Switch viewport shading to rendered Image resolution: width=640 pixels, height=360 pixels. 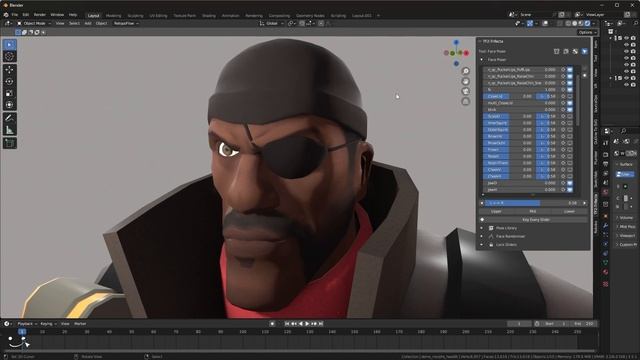click(x=588, y=23)
